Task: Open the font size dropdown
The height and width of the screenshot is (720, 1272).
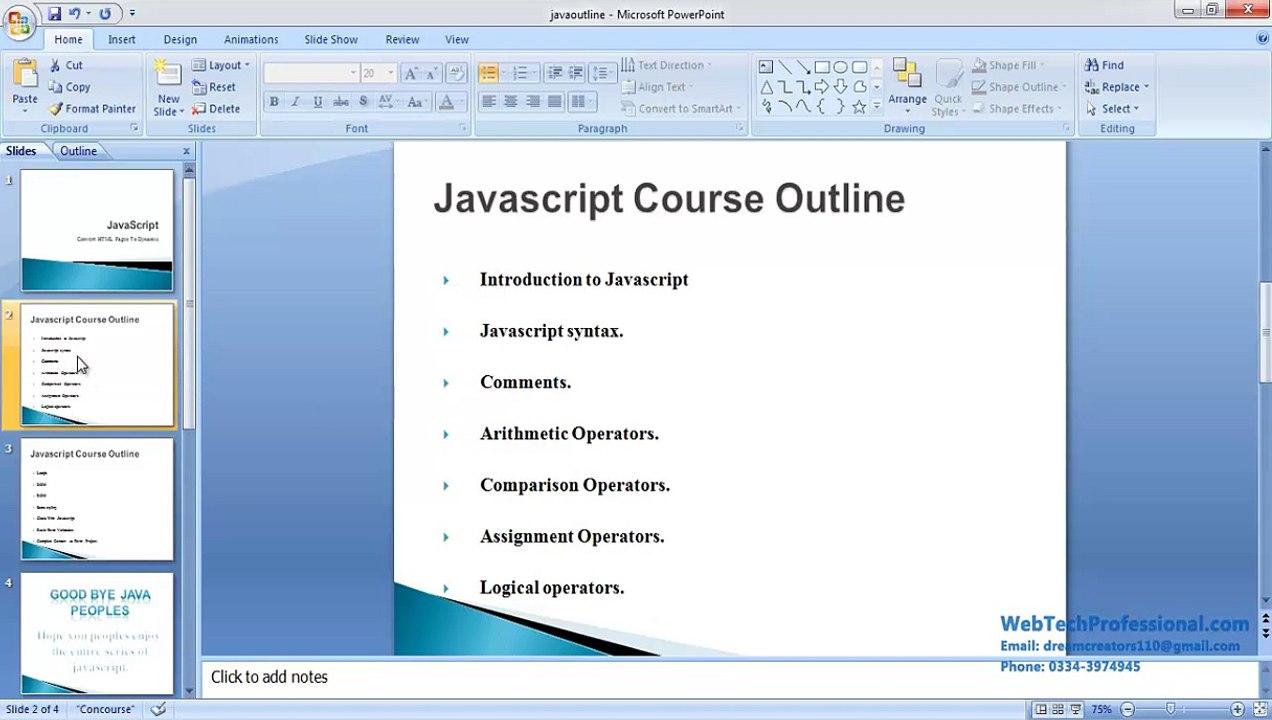Action: coord(391,73)
